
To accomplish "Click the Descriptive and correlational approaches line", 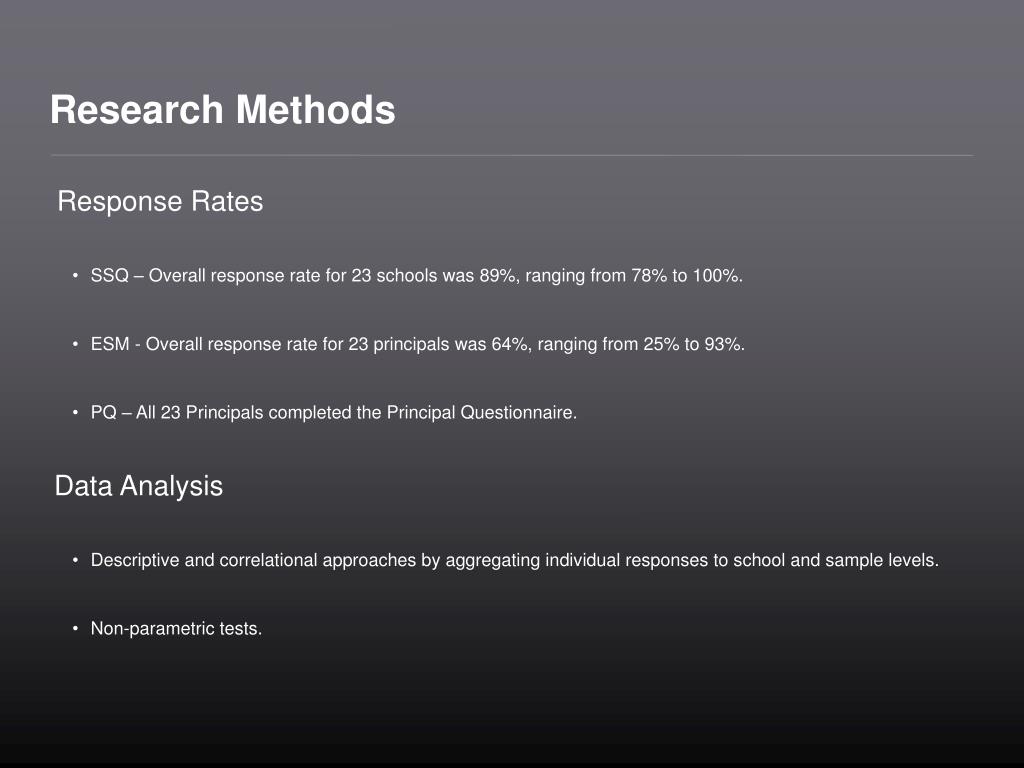I will [x=515, y=560].
